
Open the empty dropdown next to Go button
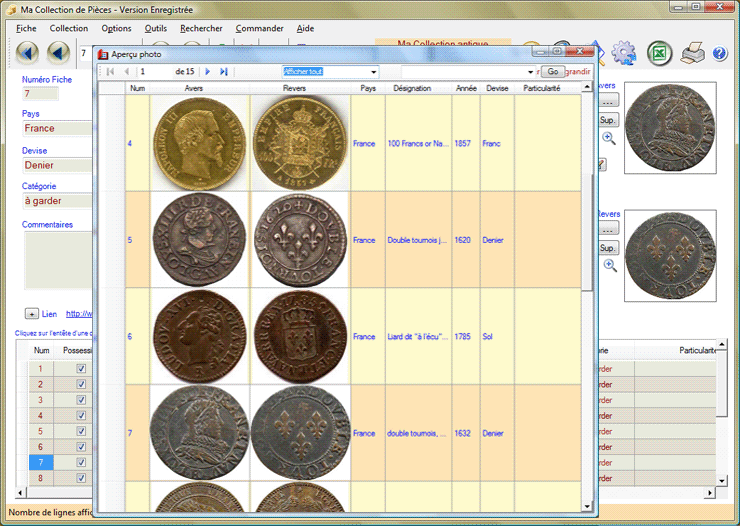click(x=530, y=72)
